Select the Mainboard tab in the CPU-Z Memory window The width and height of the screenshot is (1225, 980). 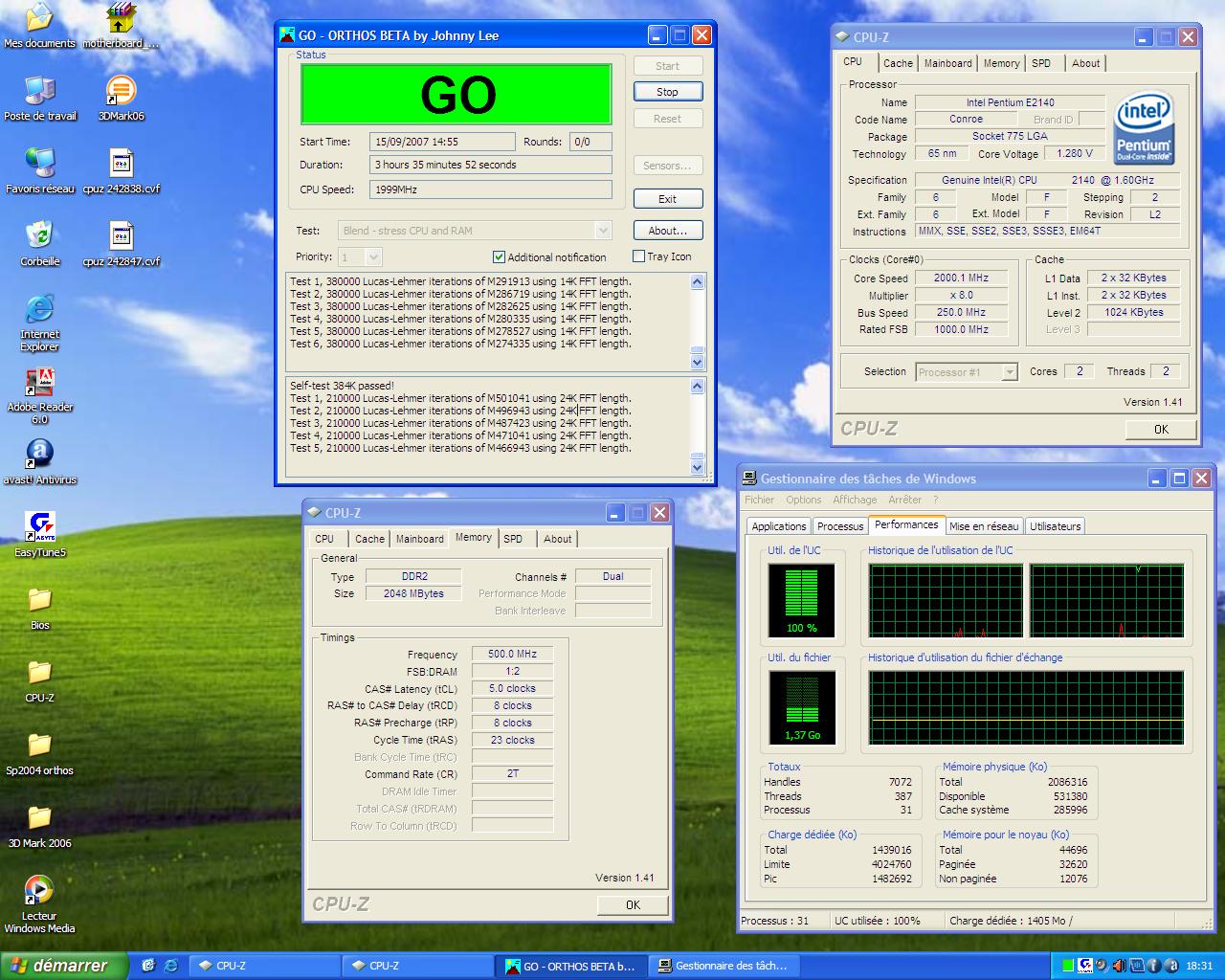pos(419,539)
